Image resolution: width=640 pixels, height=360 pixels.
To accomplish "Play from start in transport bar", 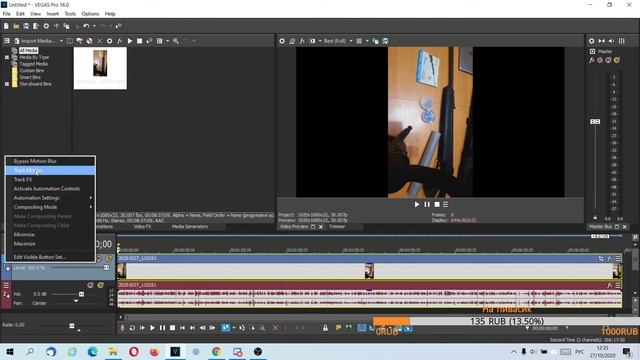I will point(142,328).
